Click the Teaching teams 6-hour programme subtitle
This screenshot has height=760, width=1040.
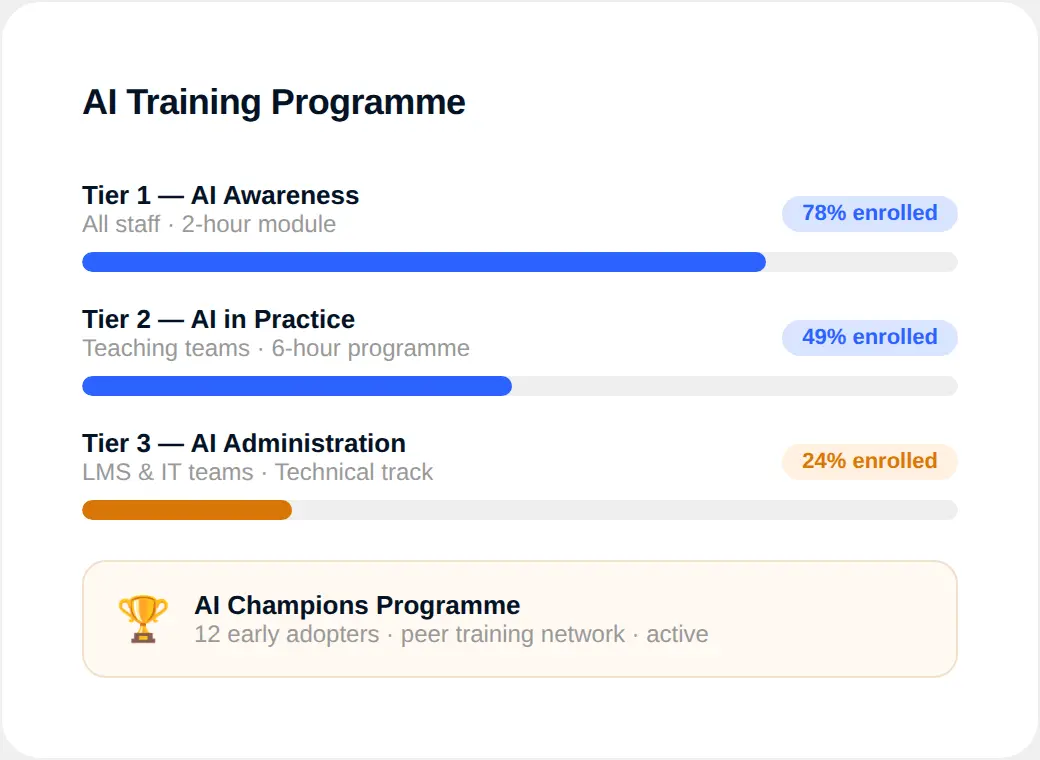pos(276,349)
